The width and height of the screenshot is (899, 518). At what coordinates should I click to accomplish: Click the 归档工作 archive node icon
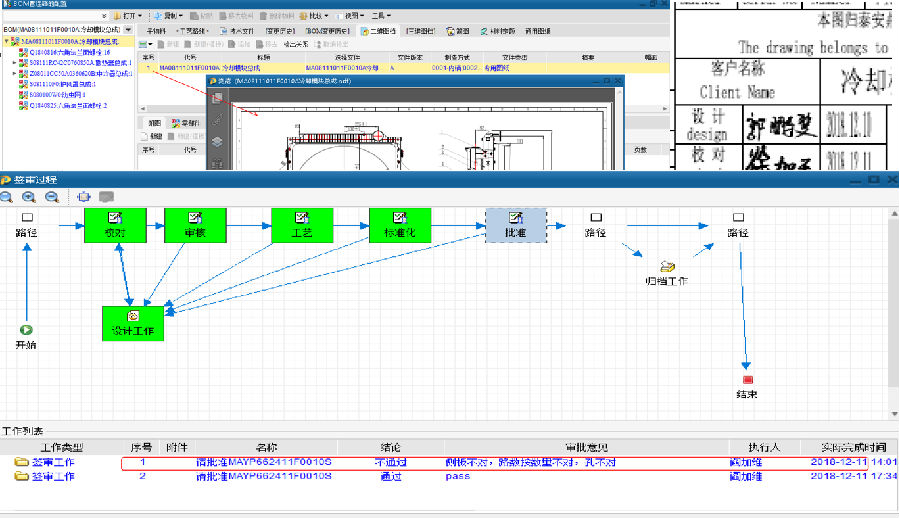pos(667,266)
